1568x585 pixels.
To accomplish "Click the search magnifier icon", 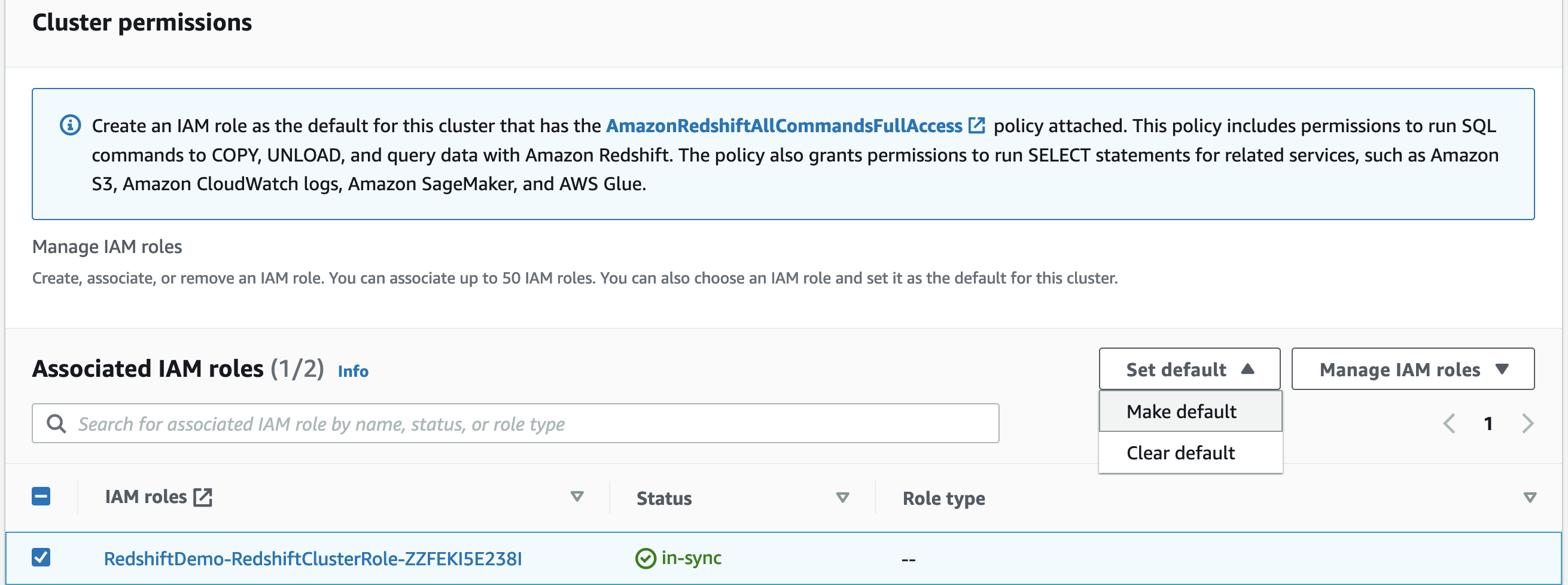I will point(56,423).
